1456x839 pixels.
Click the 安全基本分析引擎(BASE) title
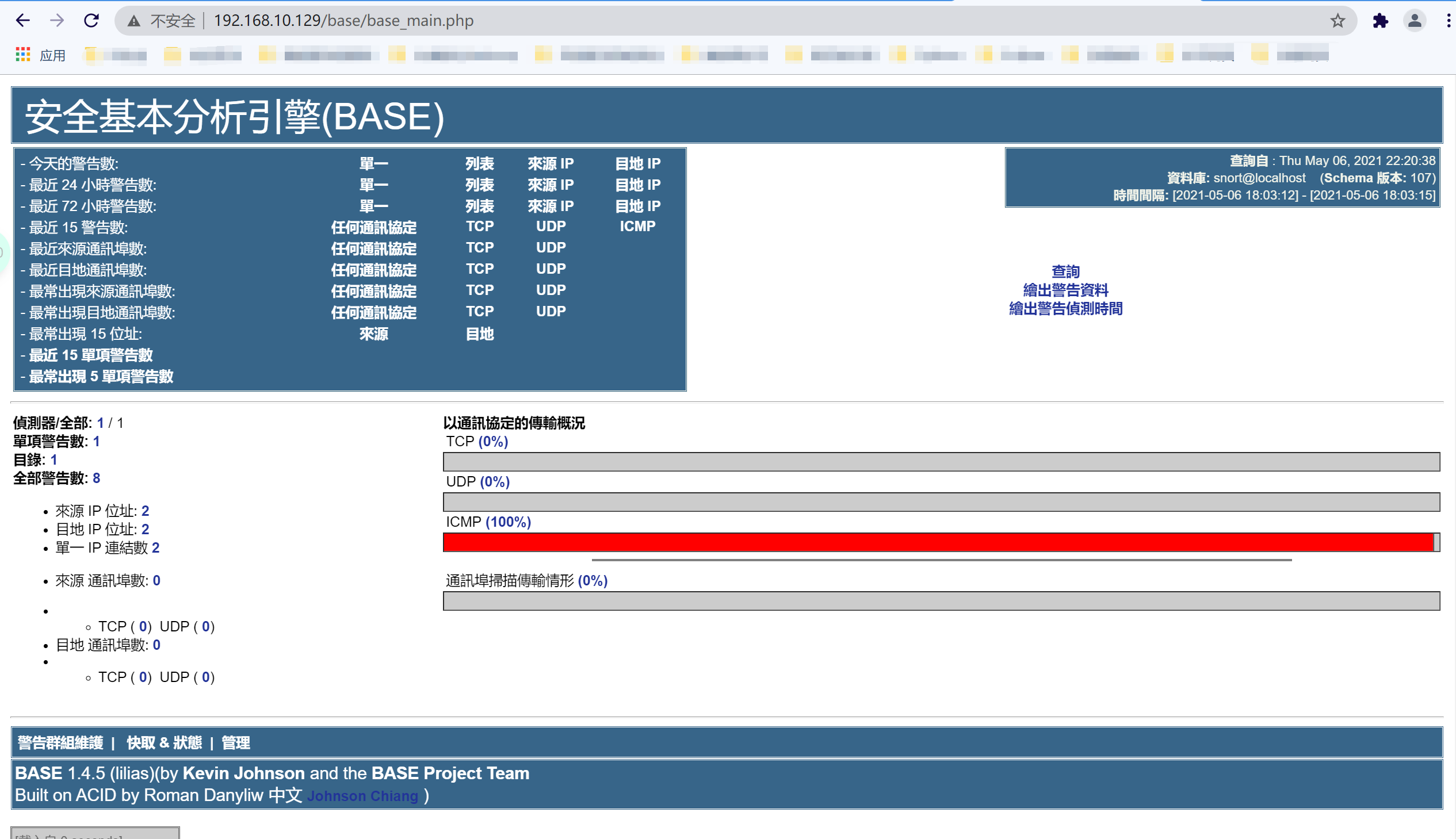coord(235,117)
